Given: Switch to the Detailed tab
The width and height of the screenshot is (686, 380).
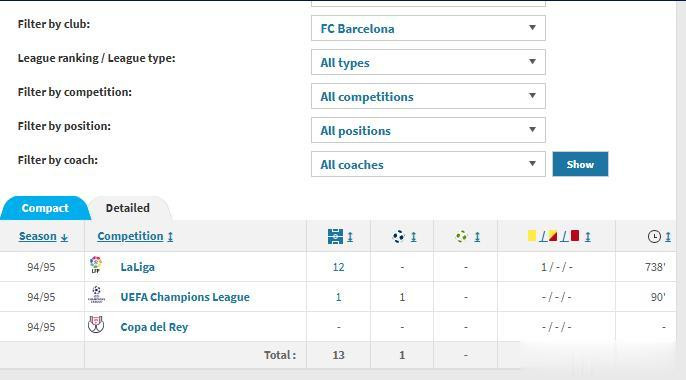Looking at the screenshot, I should pyautogui.click(x=128, y=208).
